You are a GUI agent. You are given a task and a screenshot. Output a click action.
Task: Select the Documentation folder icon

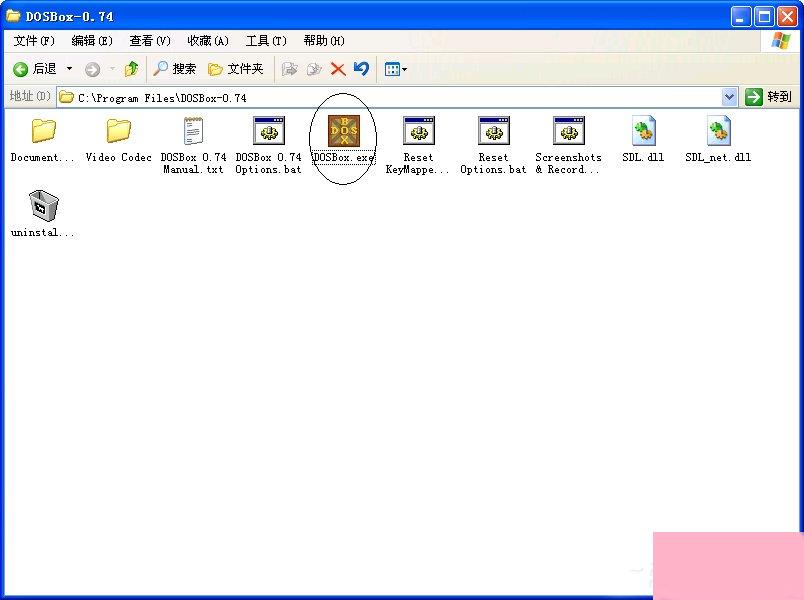(x=44, y=131)
